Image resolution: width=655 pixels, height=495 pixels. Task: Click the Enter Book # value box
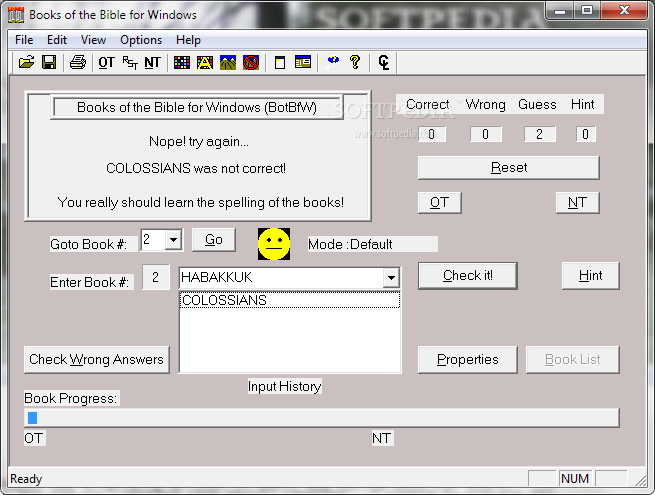tap(156, 277)
